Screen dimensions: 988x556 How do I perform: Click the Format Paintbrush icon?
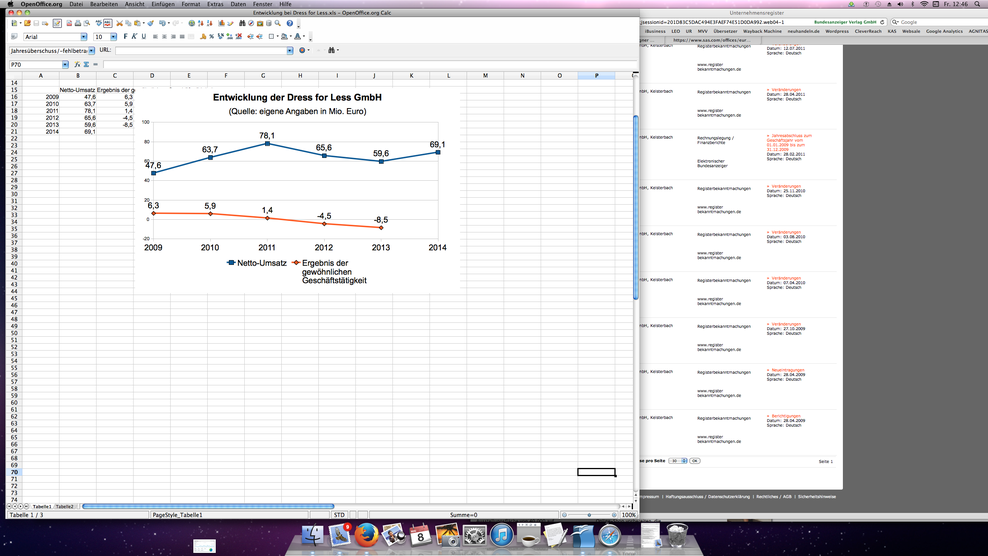tap(150, 23)
